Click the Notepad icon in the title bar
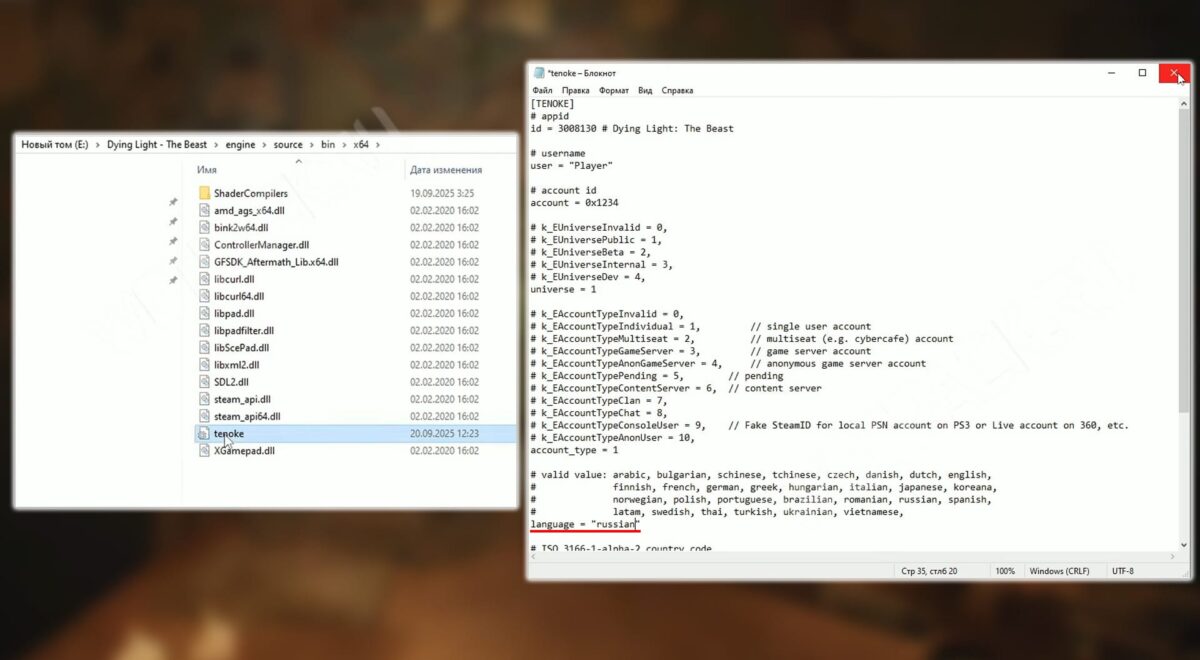Viewport: 1200px width, 660px height. click(539, 73)
